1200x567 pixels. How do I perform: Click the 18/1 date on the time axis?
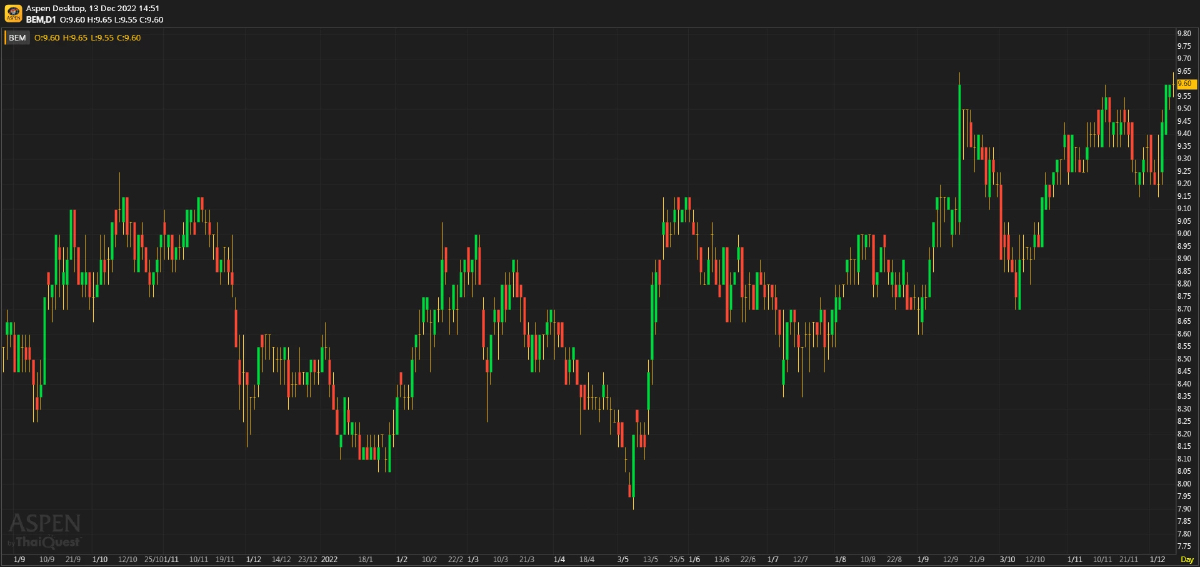point(366,559)
